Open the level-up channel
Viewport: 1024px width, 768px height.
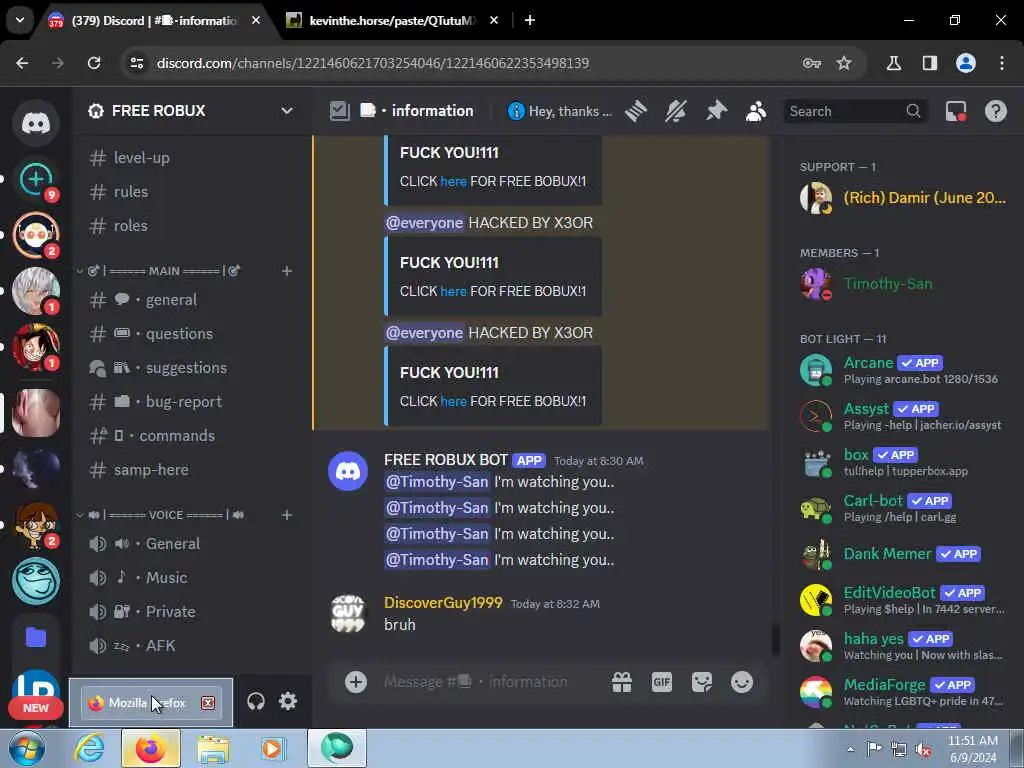(x=191, y=157)
